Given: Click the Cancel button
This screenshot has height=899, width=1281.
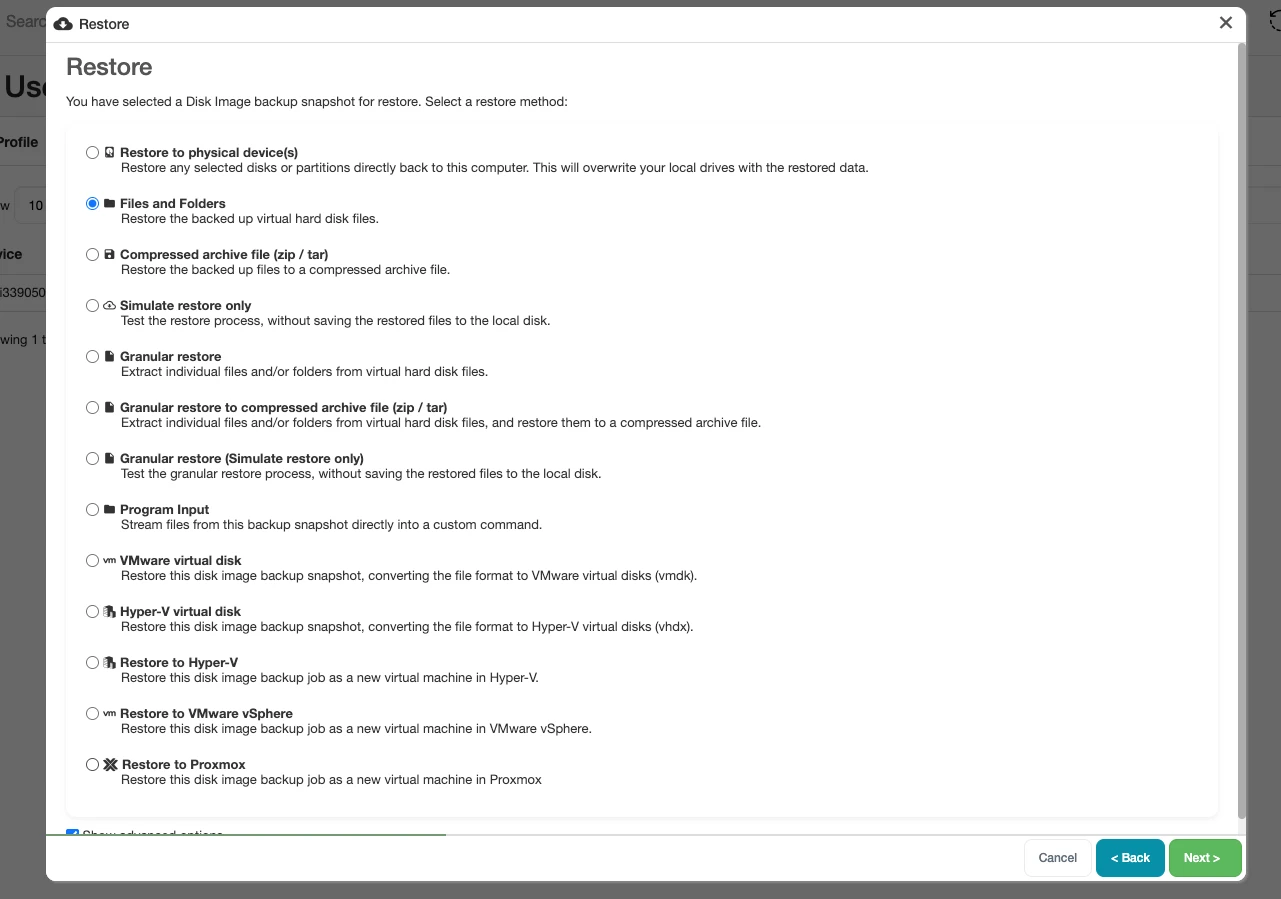Looking at the screenshot, I should 1058,858.
